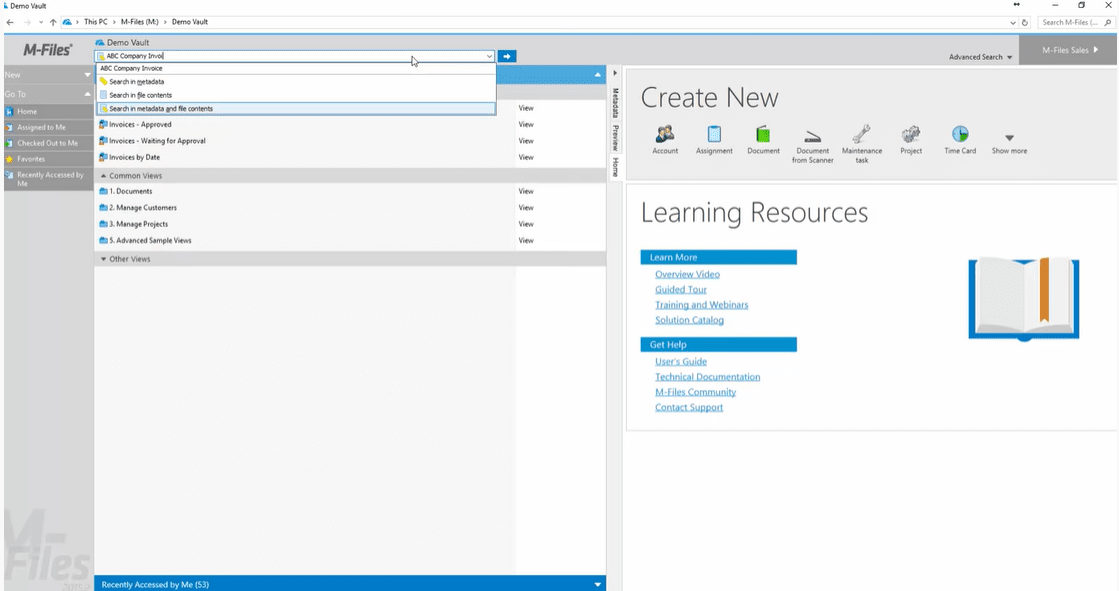The width and height of the screenshot is (1119, 591).
Task: Open the Invoices by Date view
Action: click(134, 158)
